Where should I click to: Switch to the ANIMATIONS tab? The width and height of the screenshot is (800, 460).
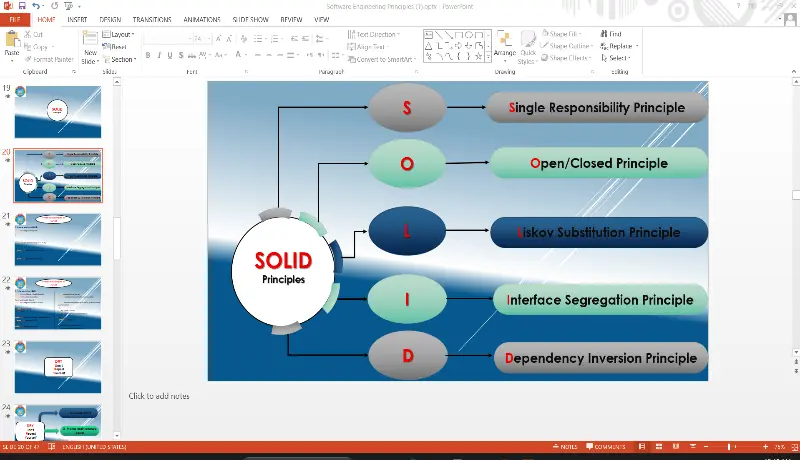pos(202,19)
